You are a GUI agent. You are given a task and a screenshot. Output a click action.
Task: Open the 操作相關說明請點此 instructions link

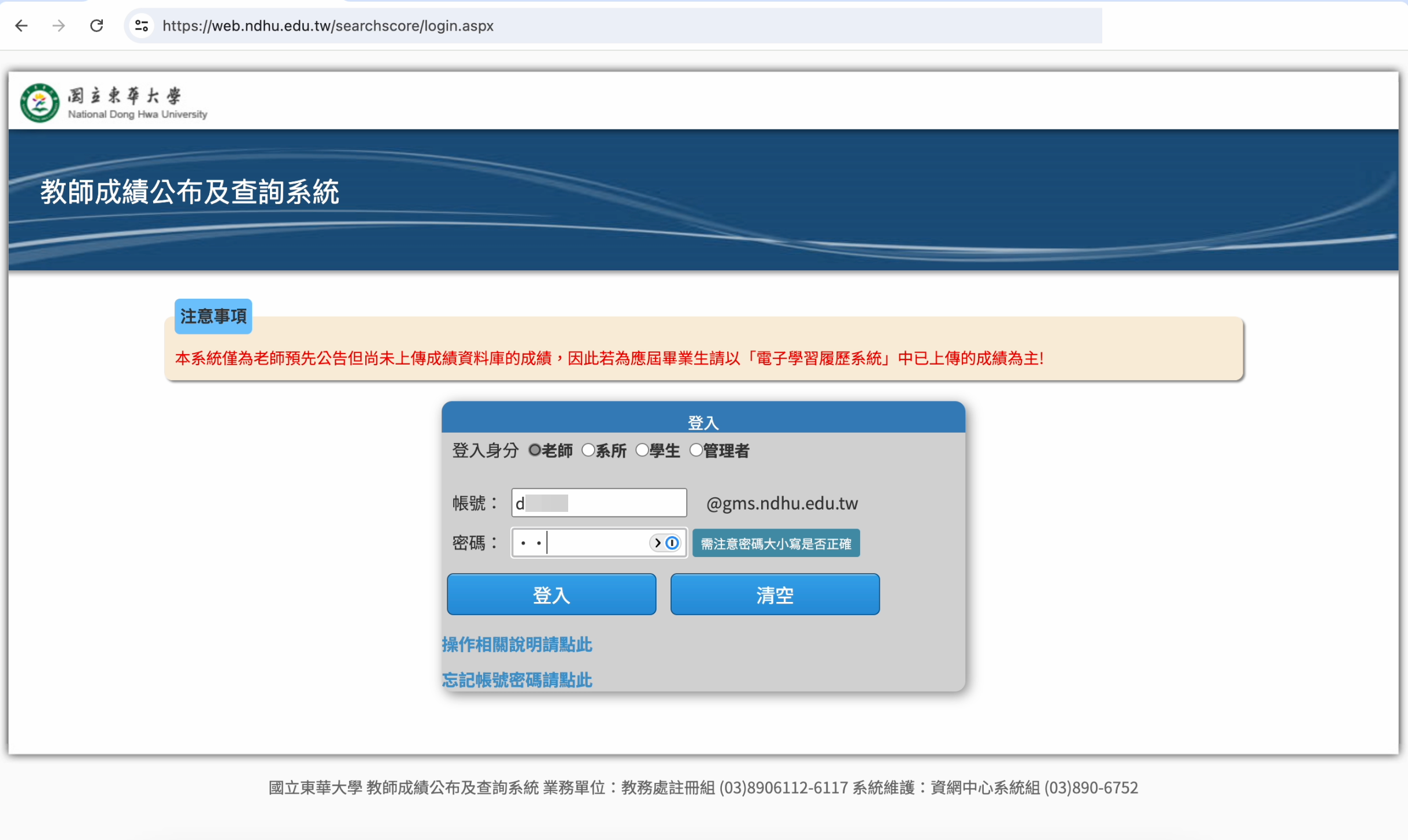(517, 644)
